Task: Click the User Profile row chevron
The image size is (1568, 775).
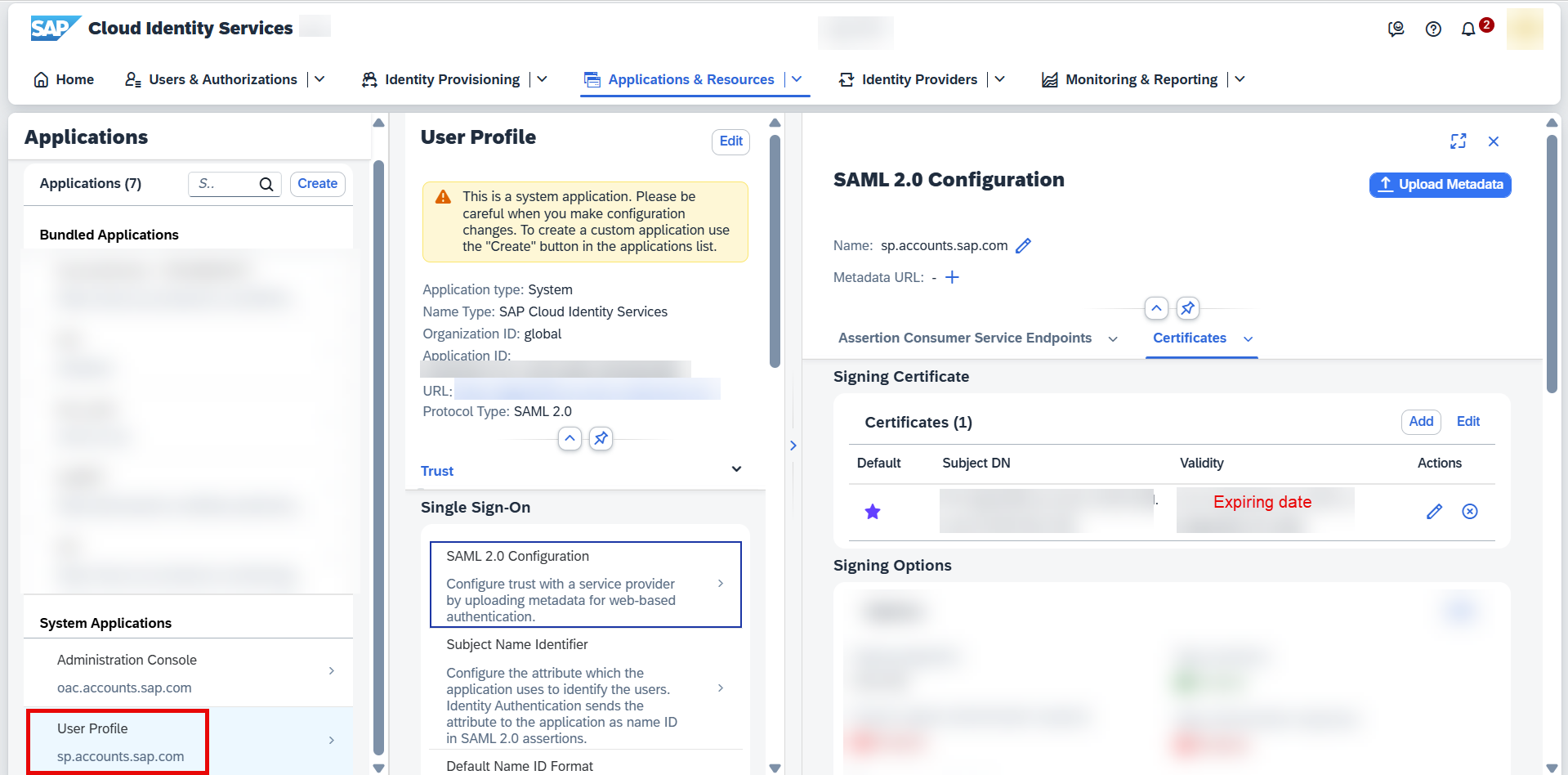Action: [332, 741]
